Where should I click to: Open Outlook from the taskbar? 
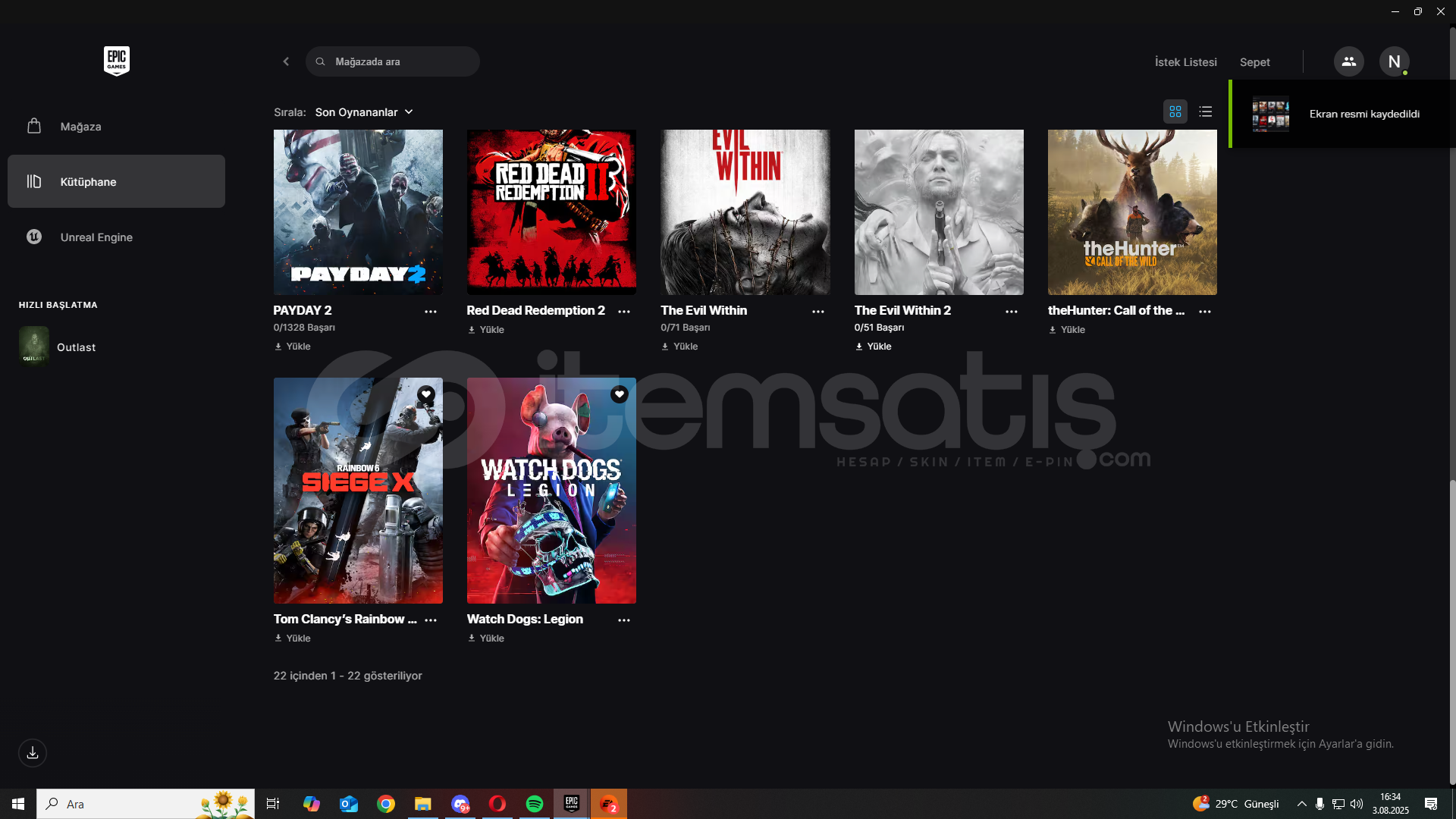coord(349,804)
